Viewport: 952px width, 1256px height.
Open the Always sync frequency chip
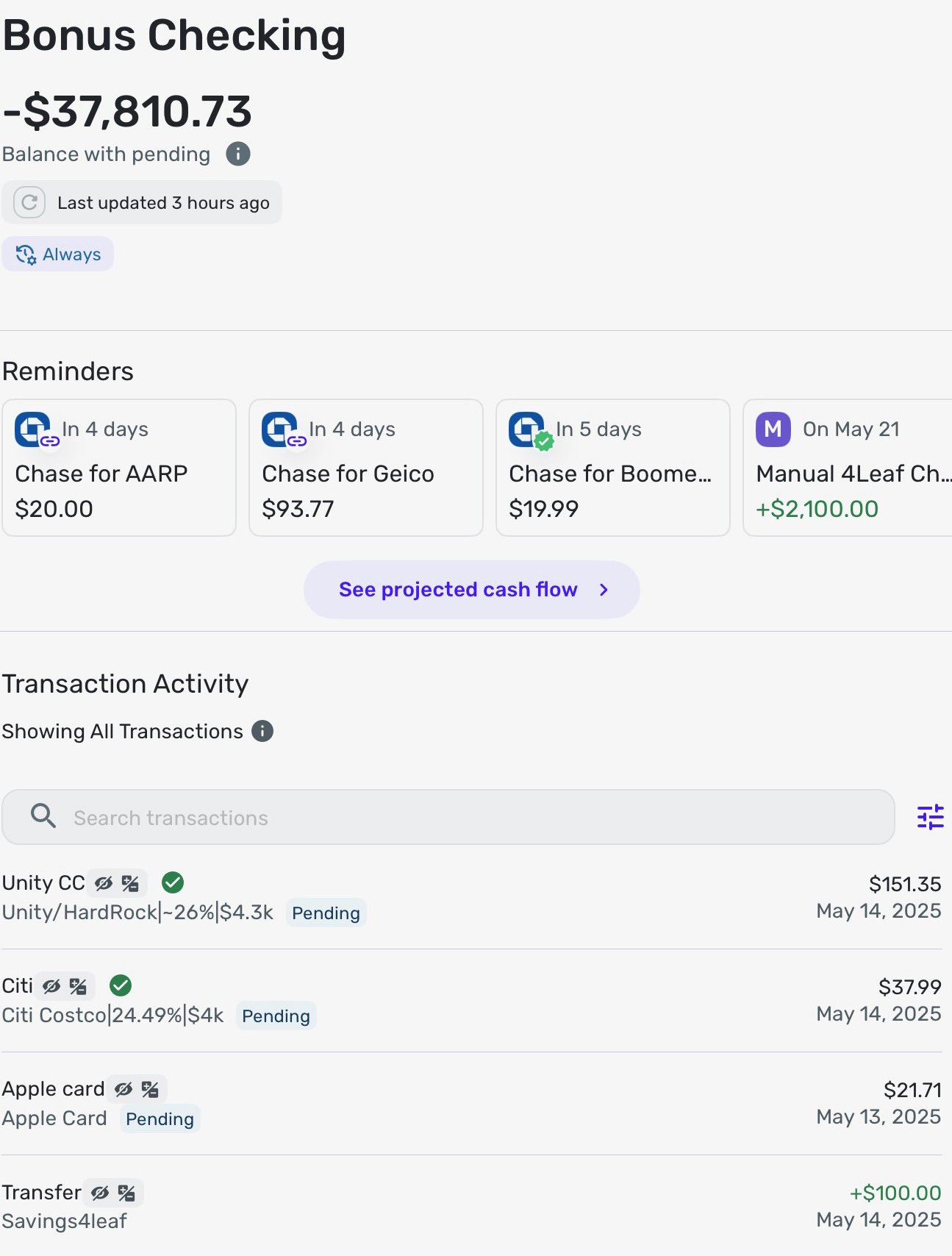click(x=58, y=254)
